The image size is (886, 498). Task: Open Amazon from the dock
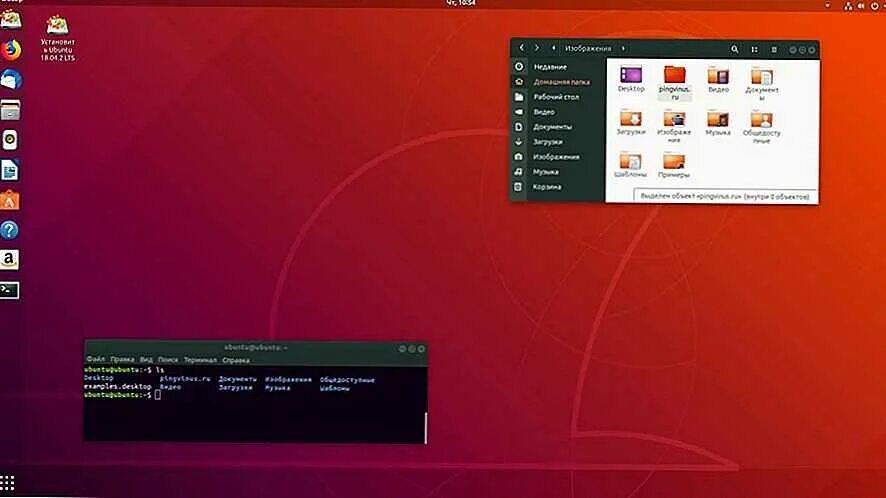(10, 260)
